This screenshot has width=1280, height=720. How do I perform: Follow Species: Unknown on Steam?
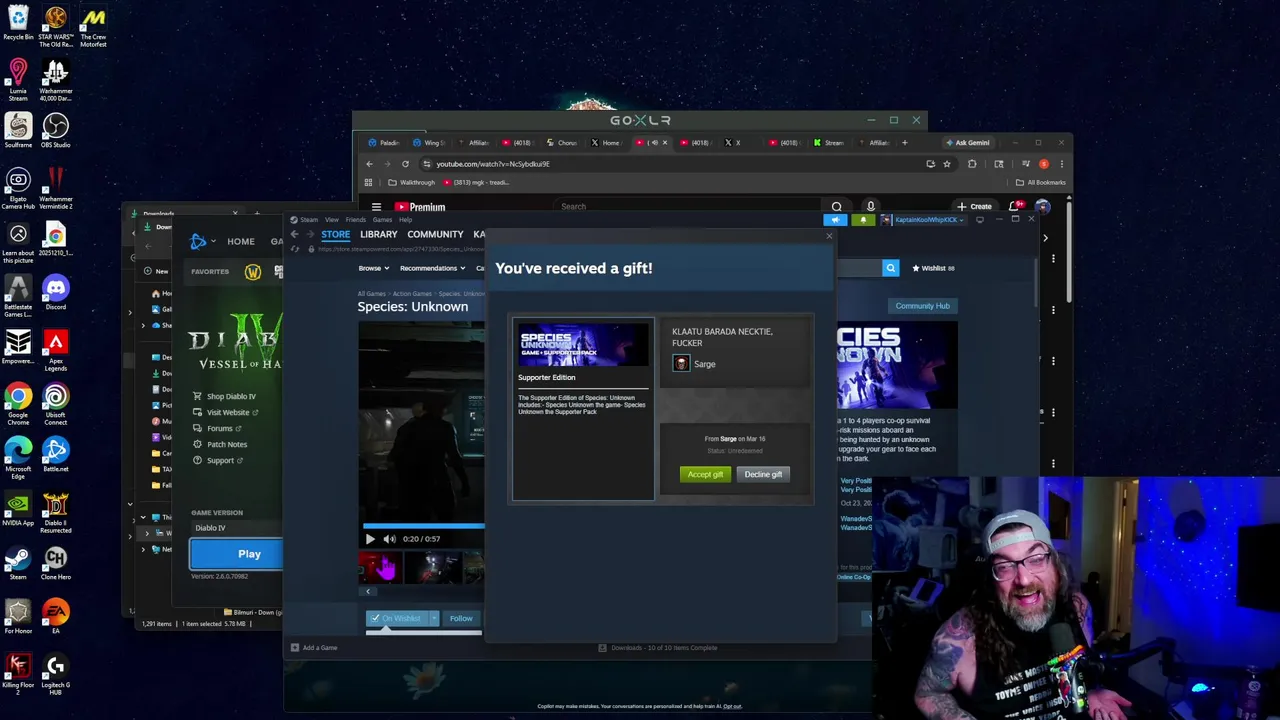(x=461, y=619)
